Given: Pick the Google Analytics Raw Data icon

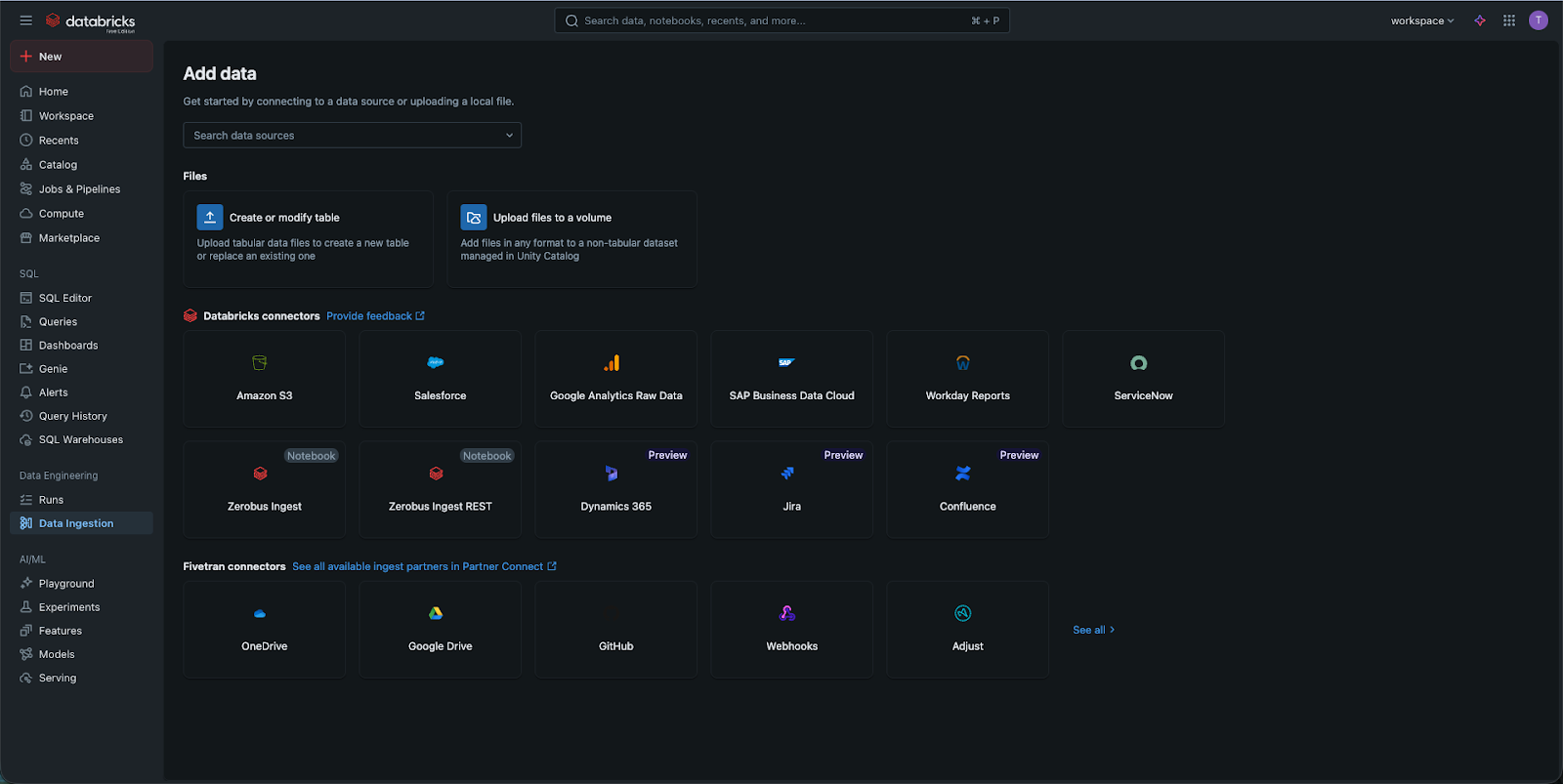Looking at the screenshot, I should (x=612, y=363).
